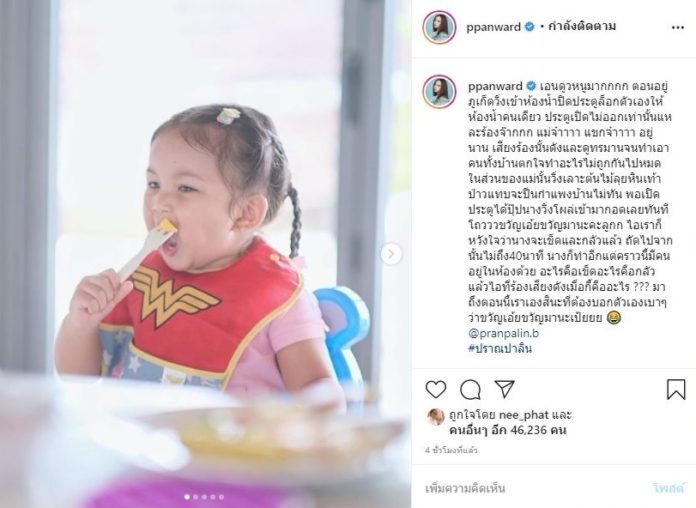Click the add comment input field
Screen dimensions: 696x508
533,488
